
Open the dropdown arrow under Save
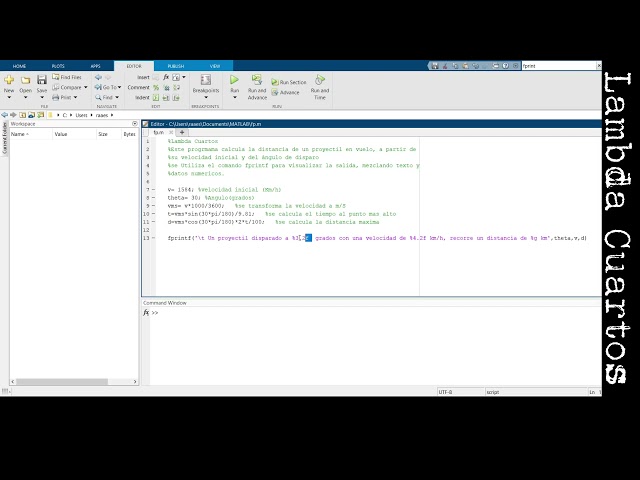point(42,98)
